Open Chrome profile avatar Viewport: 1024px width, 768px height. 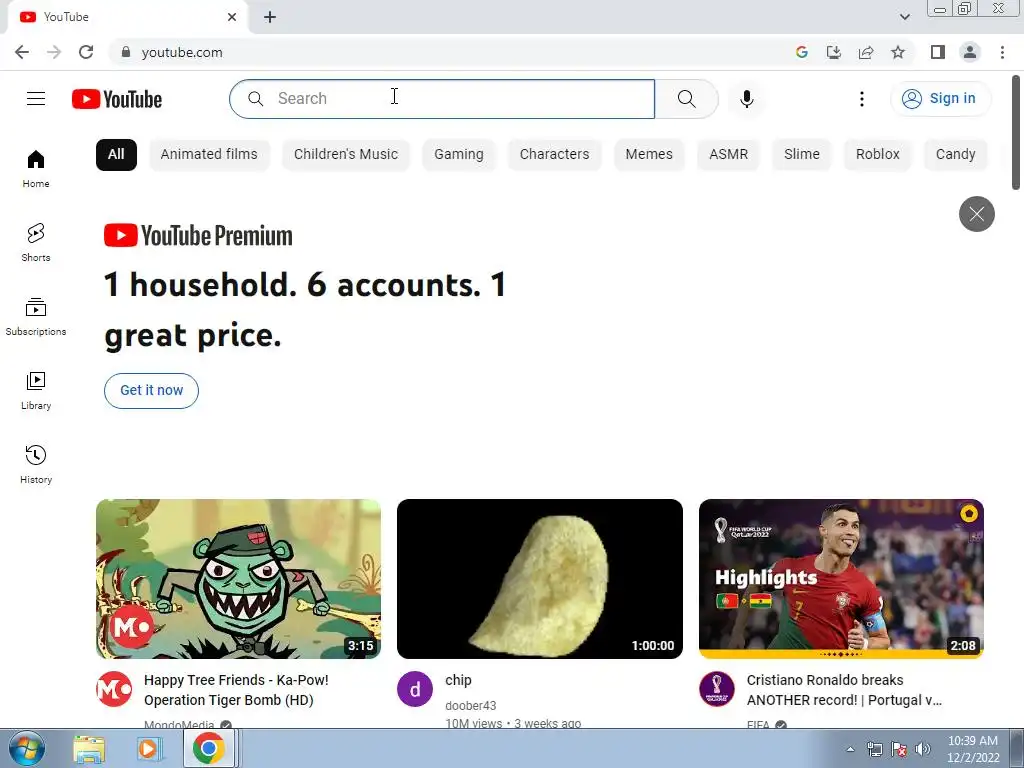click(970, 52)
